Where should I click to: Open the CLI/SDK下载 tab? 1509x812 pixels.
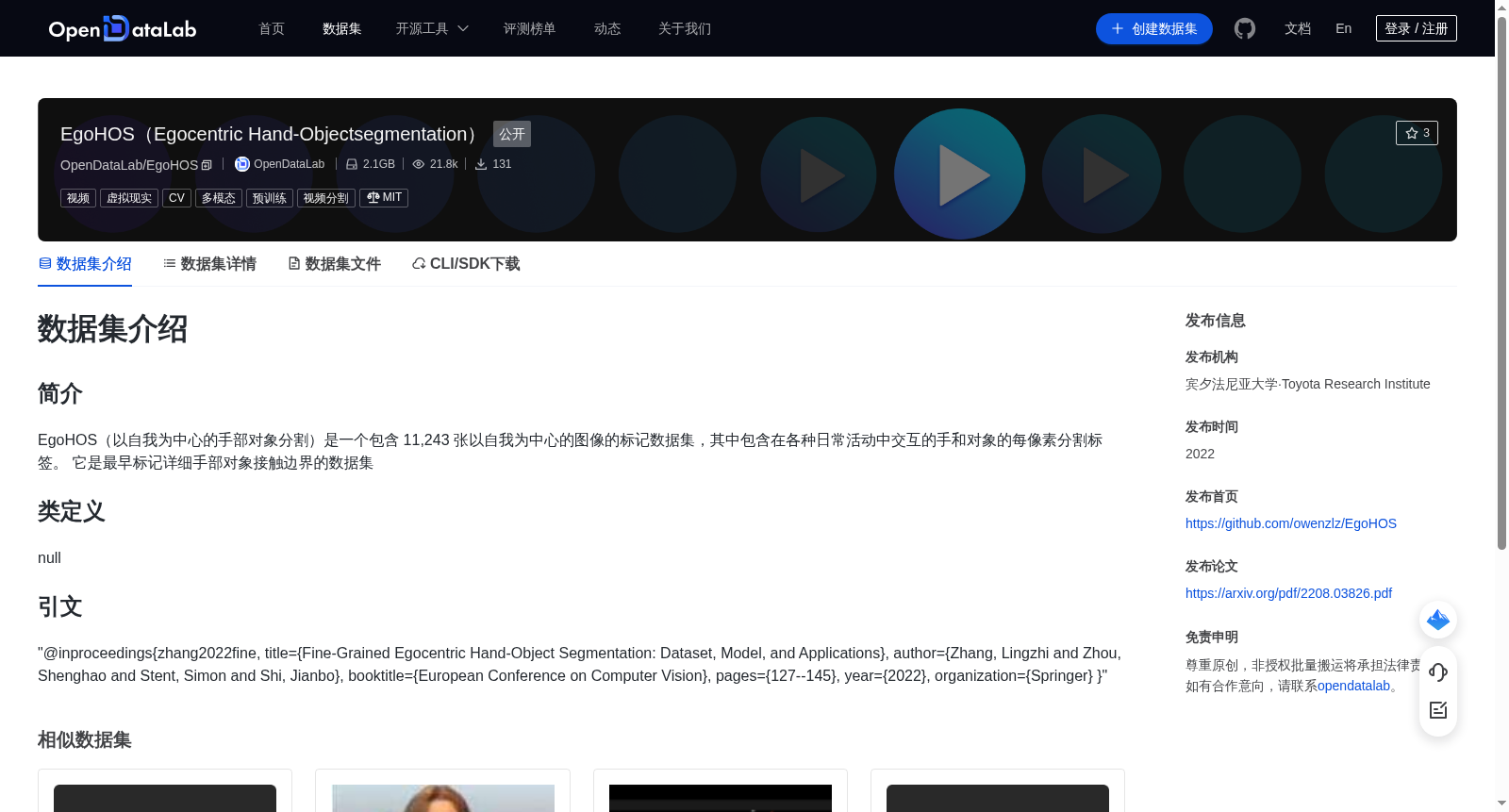coord(466,264)
